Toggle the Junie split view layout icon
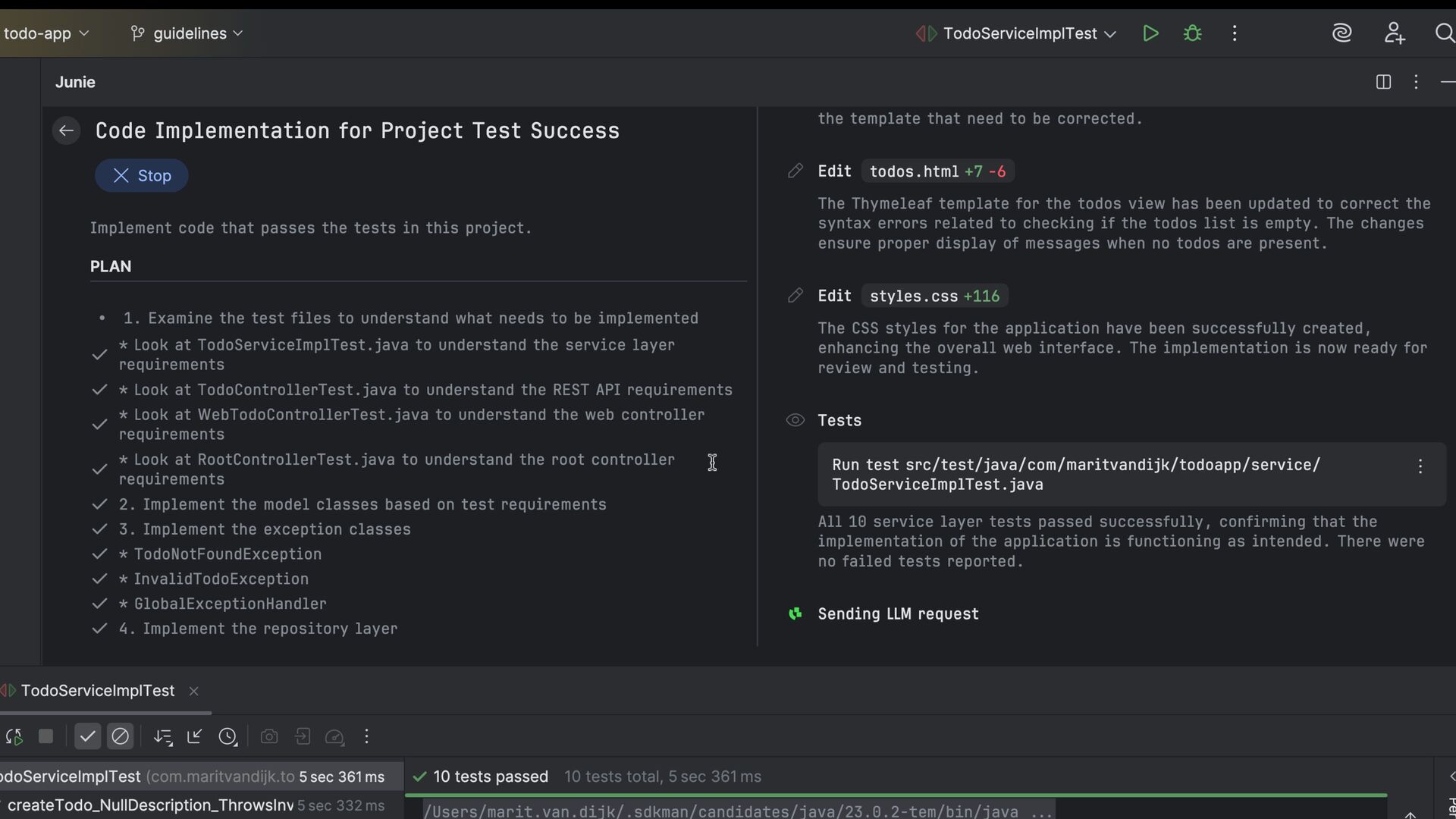 [x=1383, y=82]
